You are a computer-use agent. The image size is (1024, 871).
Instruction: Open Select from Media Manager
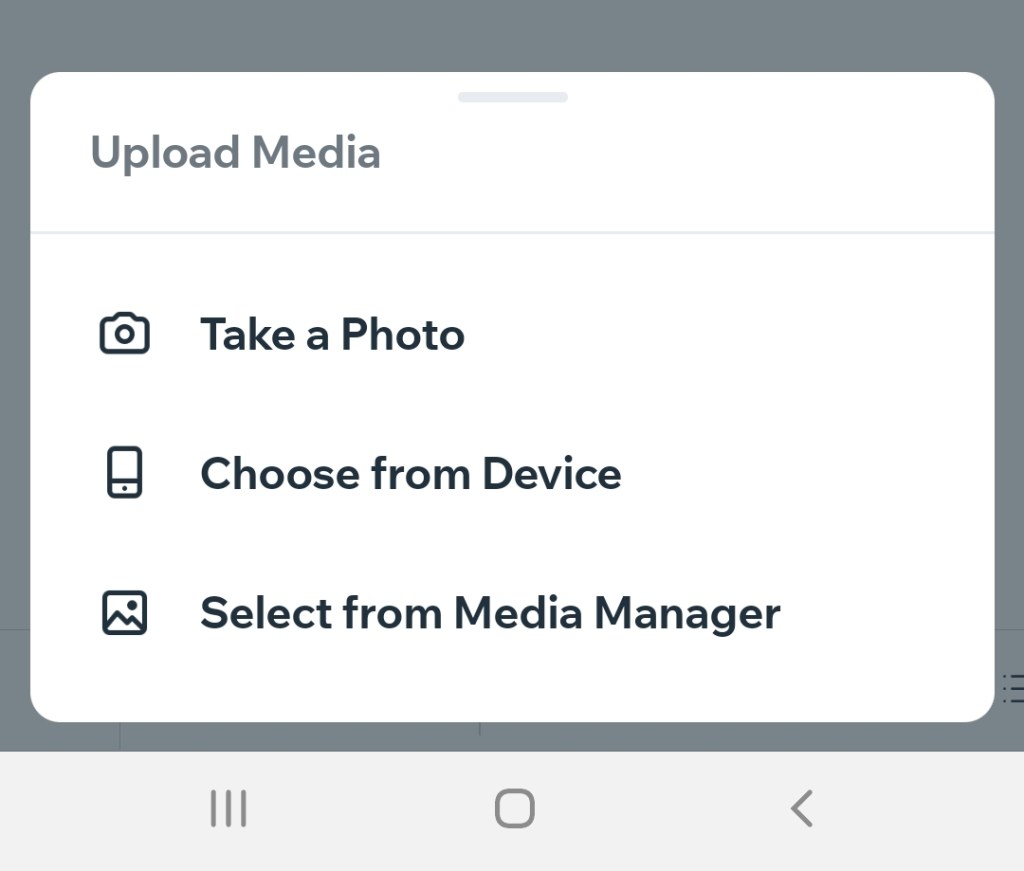pos(490,612)
